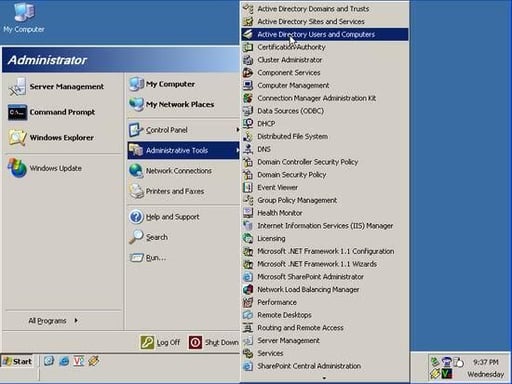Click the taskbar clock showing 9:37 PM
The height and width of the screenshot is (384, 512).
tap(486, 362)
